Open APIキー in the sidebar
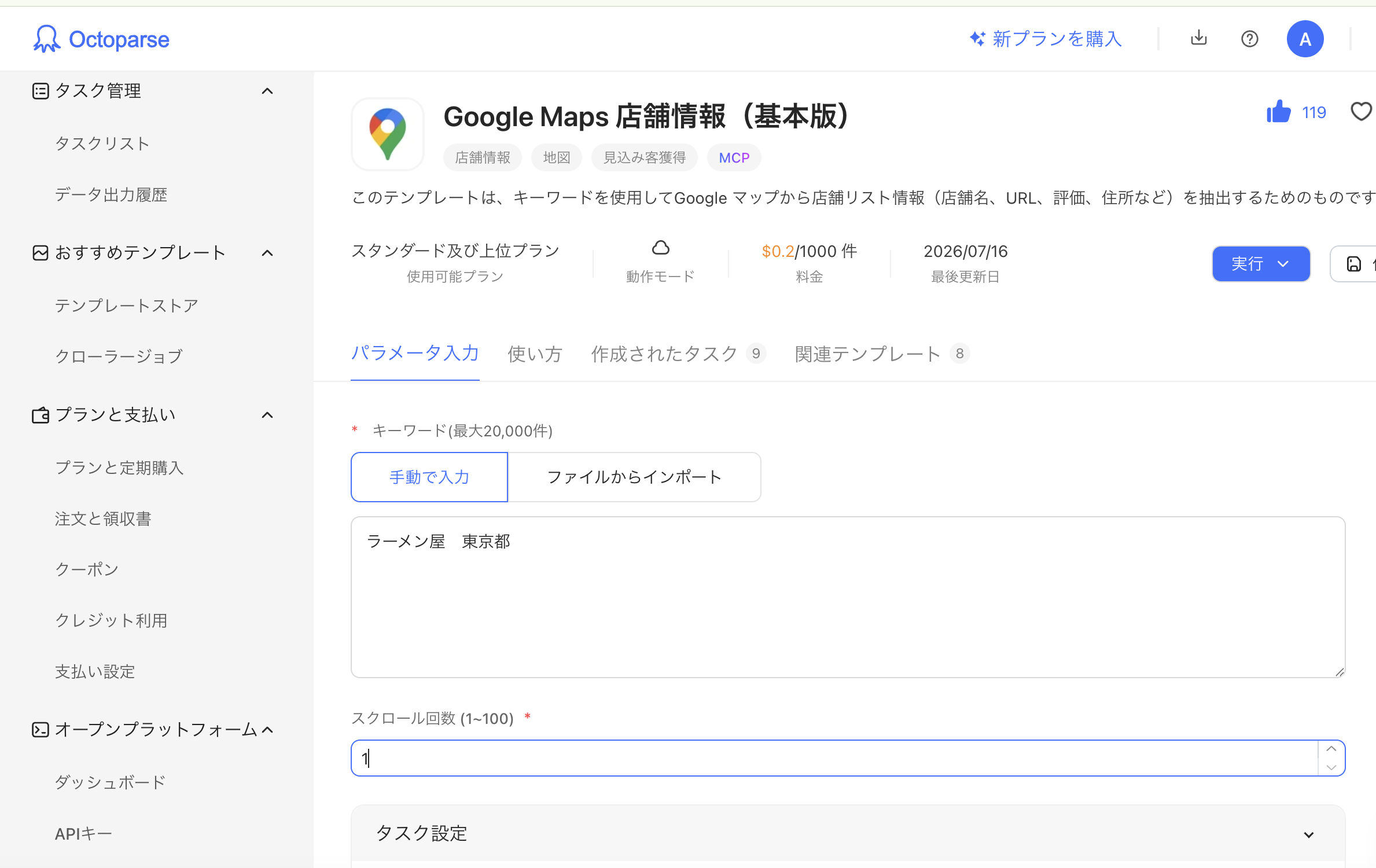Screen dimensions: 1376x868 tap(83, 834)
